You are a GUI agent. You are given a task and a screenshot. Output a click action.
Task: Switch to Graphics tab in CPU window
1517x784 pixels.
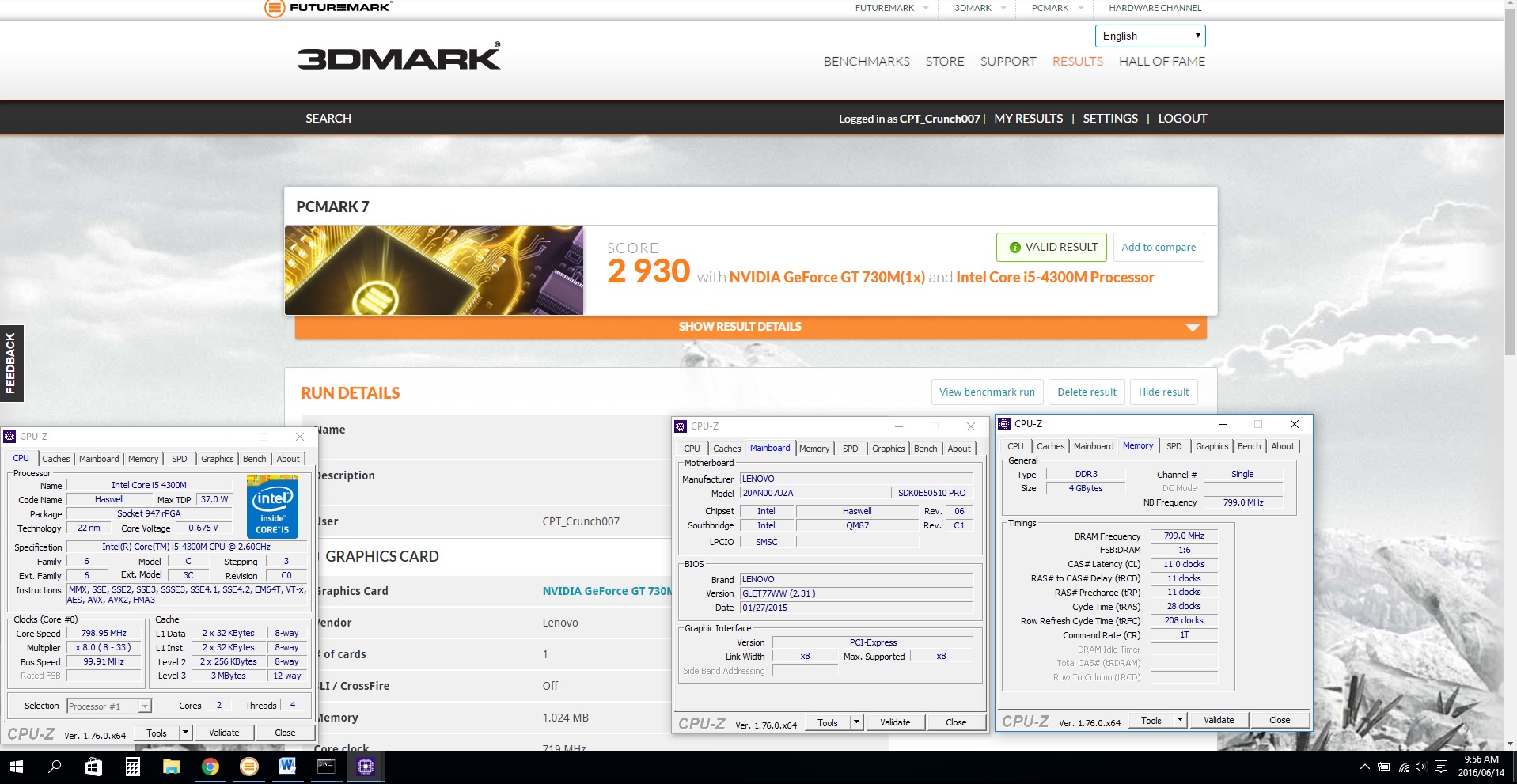click(x=217, y=459)
